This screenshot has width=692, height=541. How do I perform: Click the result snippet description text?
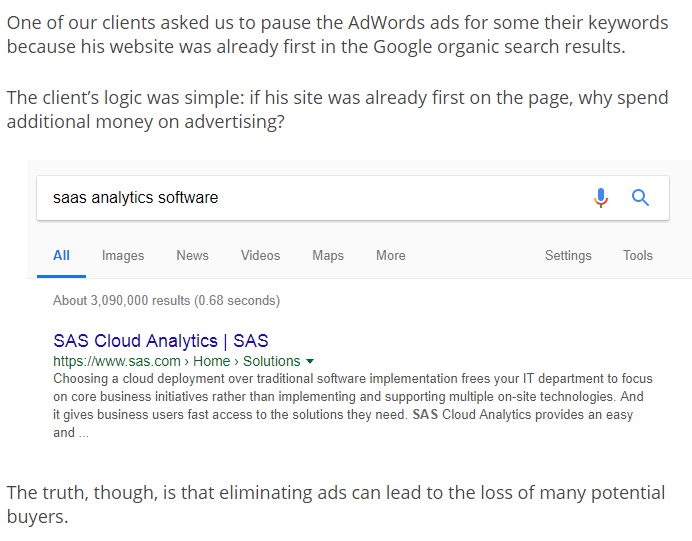click(353, 406)
